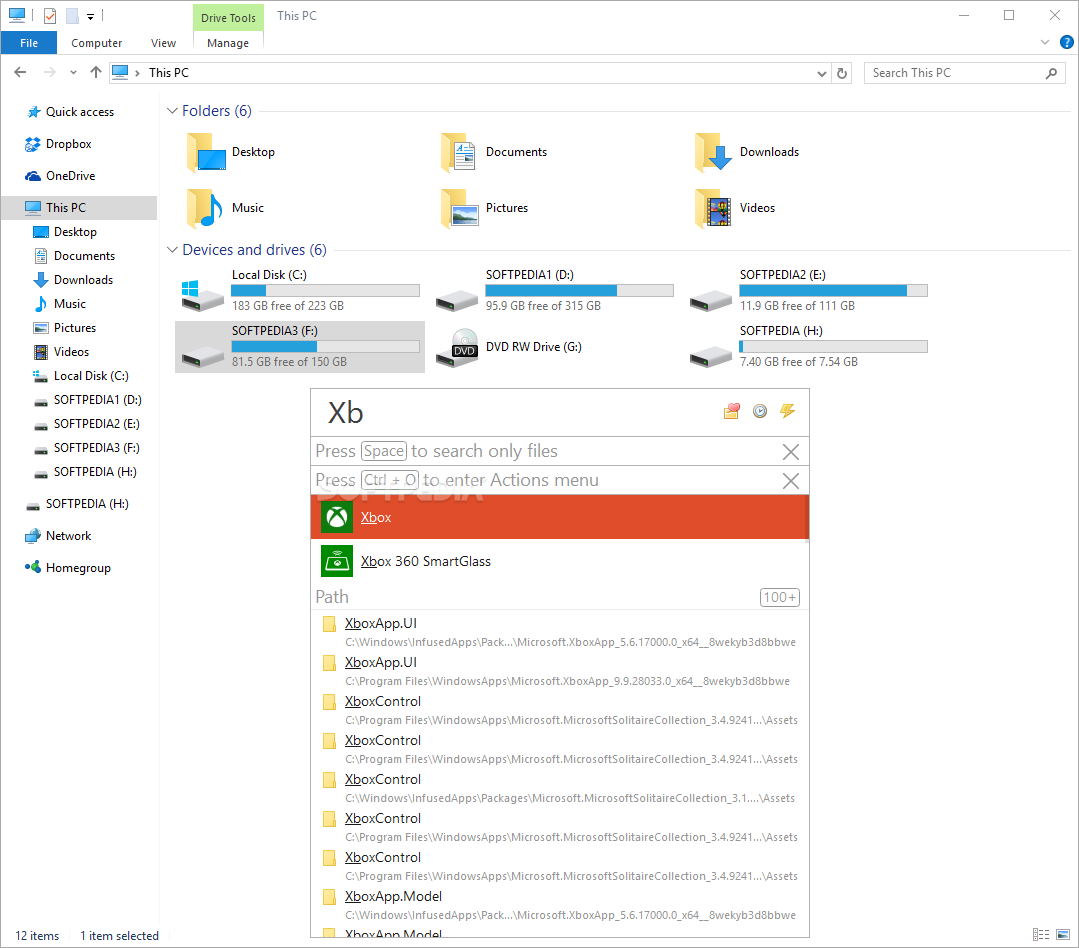Refresh the This PC view
The height and width of the screenshot is (948, 1079).
pyautogui.click(x=842, y=73)
